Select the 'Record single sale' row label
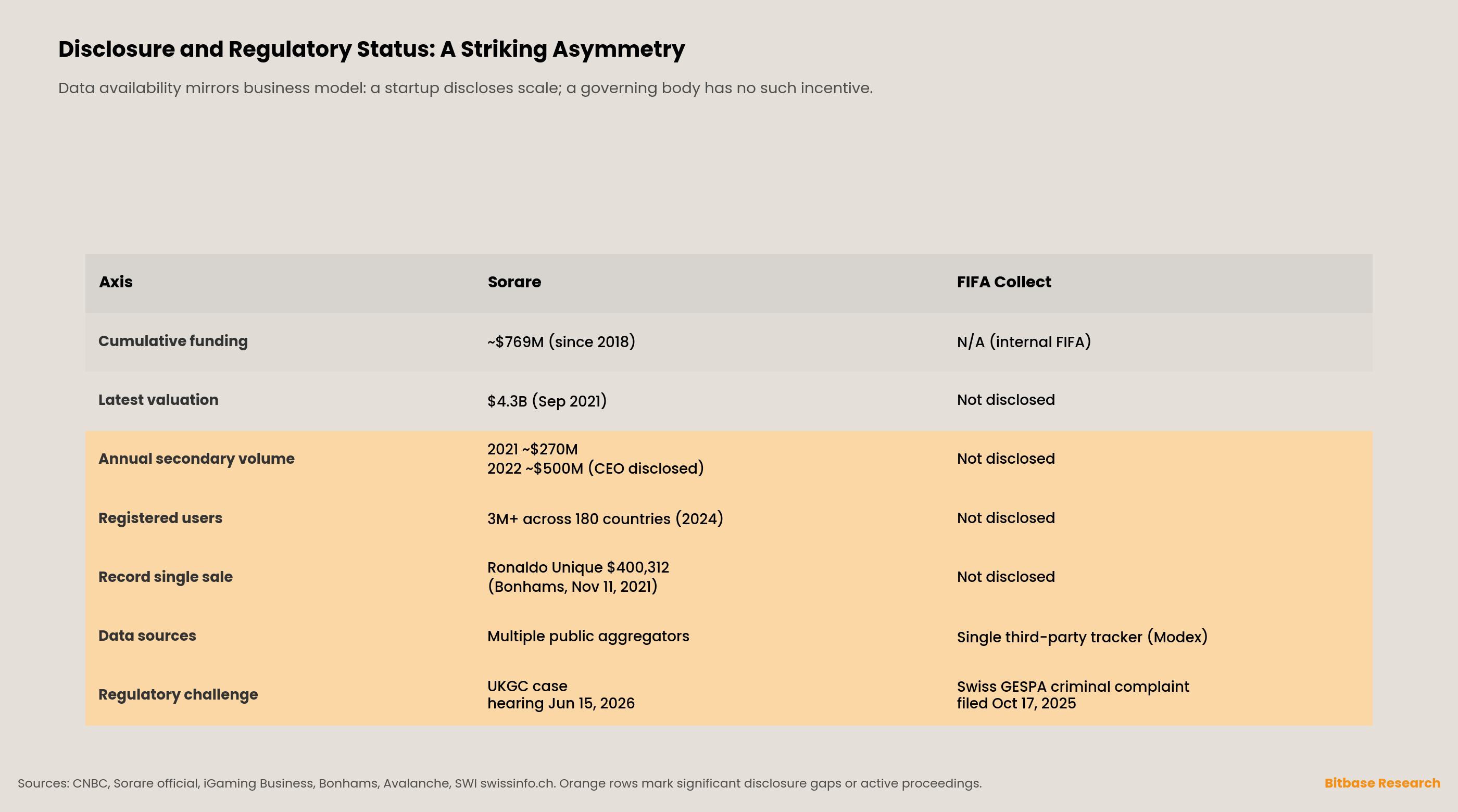This screenshot has height=812, width=1458. pos(165,577)
